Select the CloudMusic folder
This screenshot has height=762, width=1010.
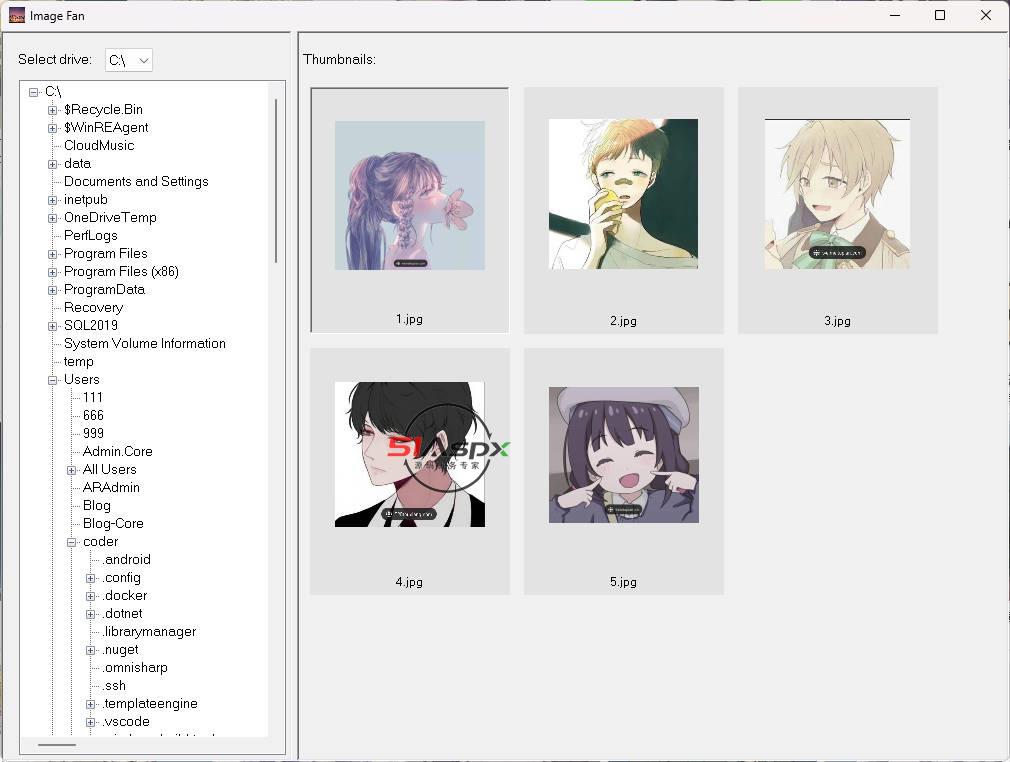point(98,146)
